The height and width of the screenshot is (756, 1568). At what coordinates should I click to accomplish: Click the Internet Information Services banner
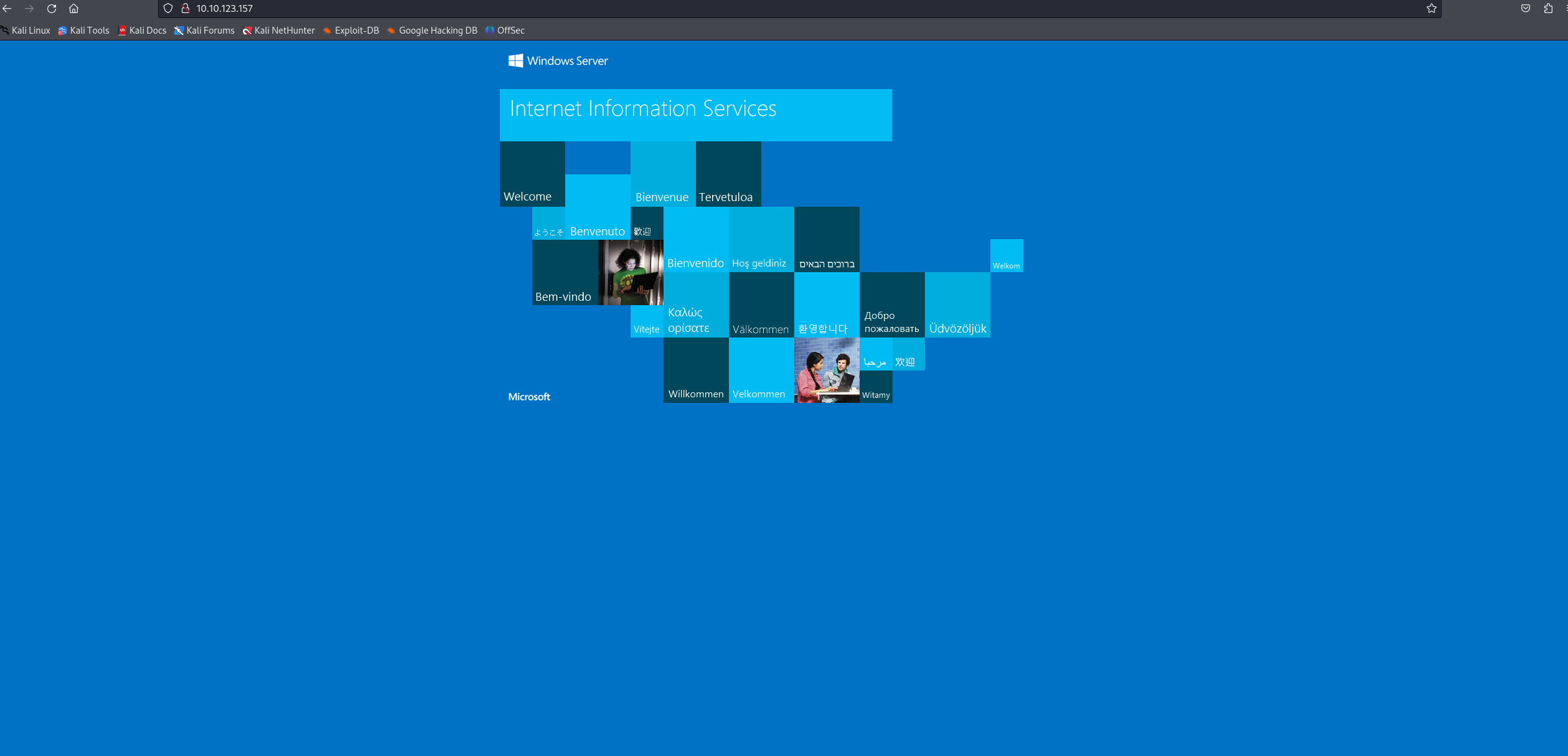point(695,115)
